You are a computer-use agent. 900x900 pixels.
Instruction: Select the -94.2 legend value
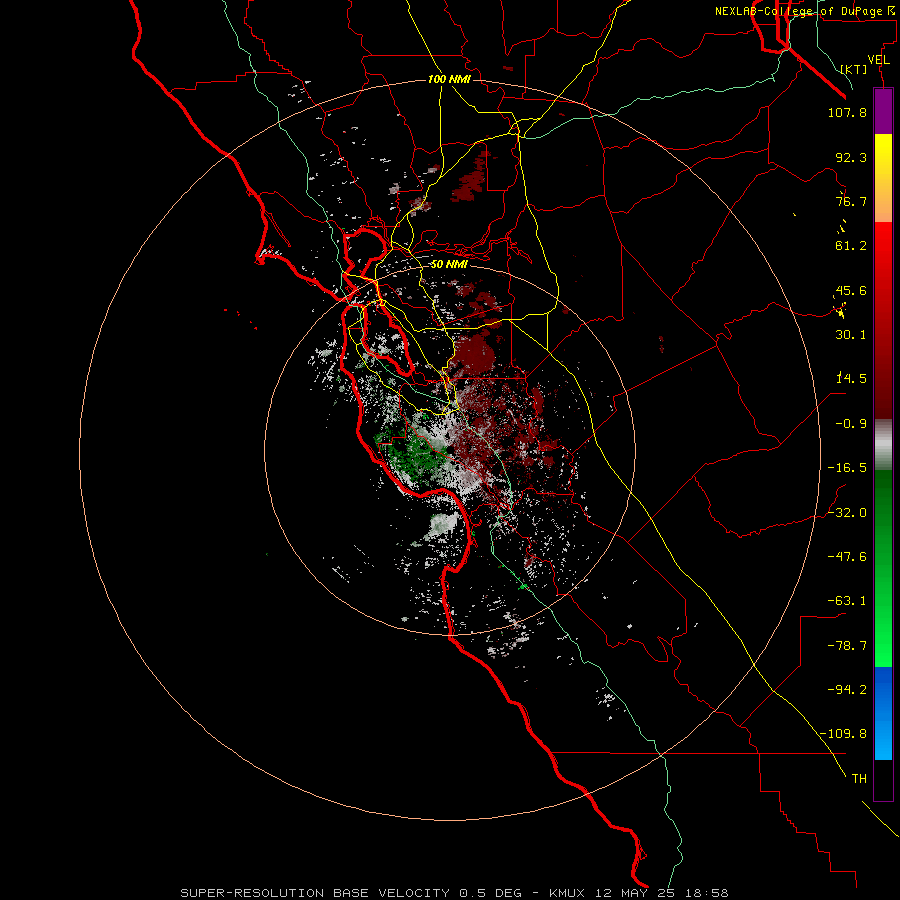pos(847,689)
